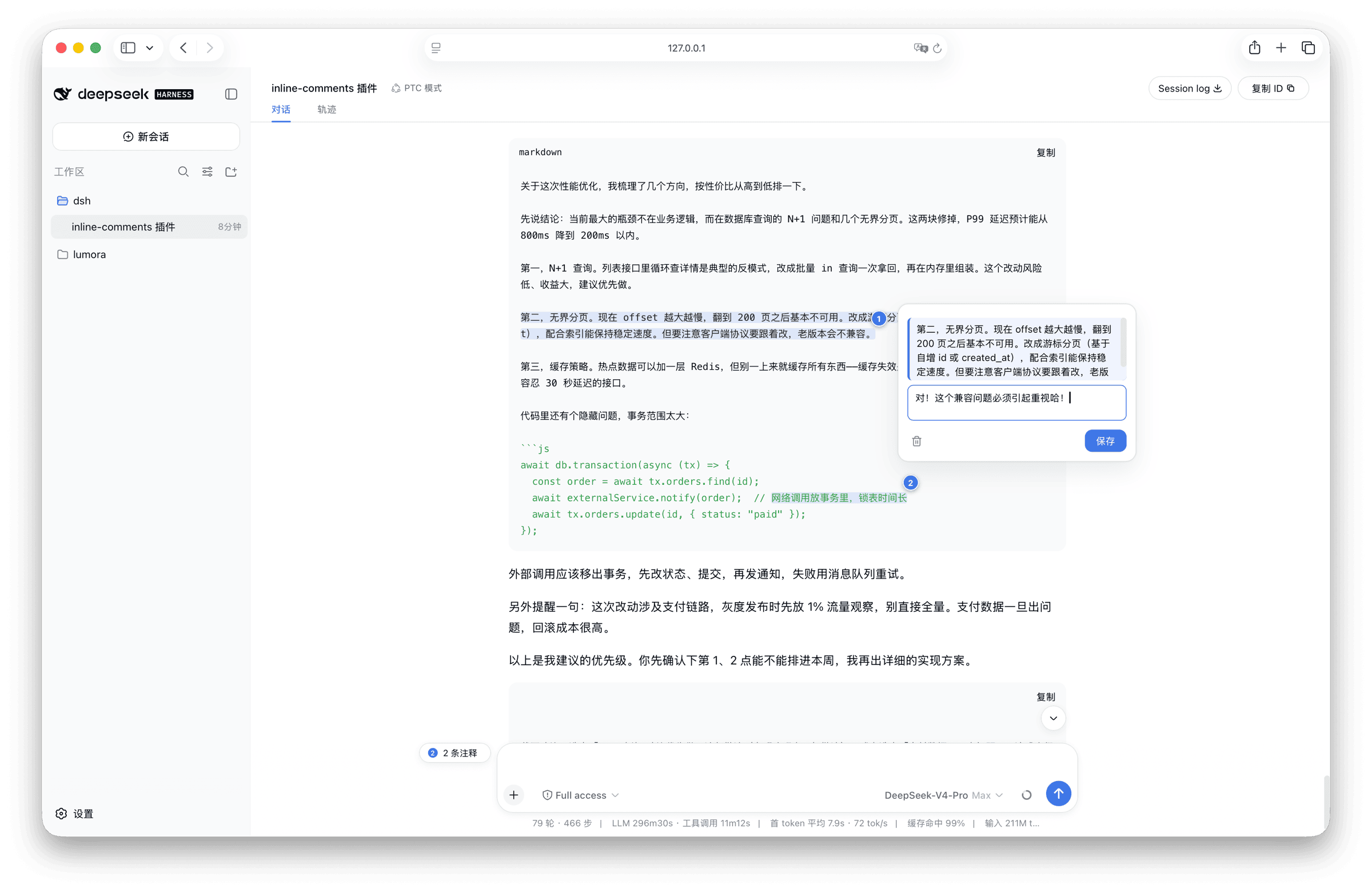Click the 缓存命中 99% status text
This screenshot has width=1372, height=892.
coord(936,823)
